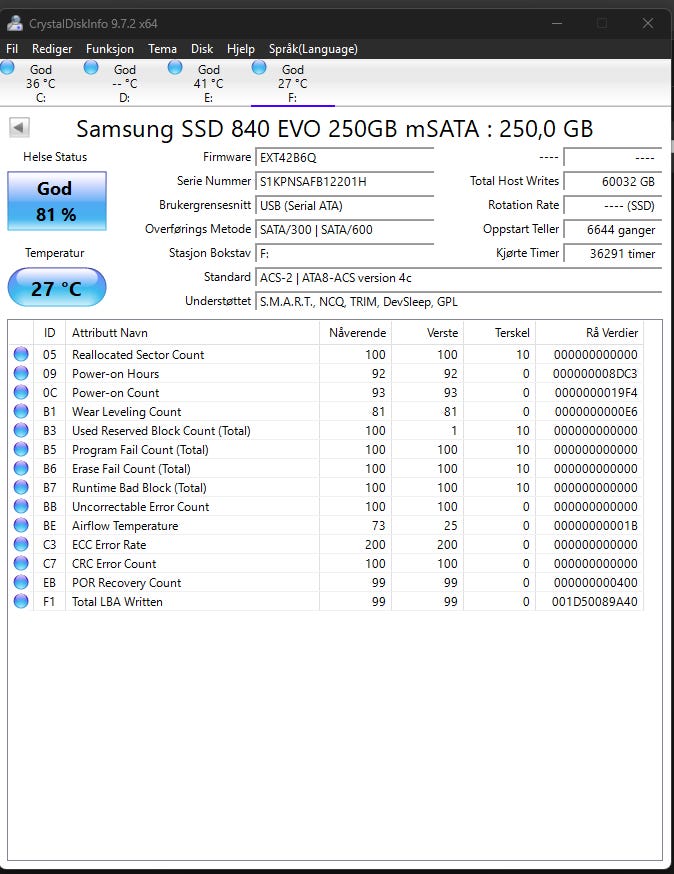Screen dimensions: 674x874
Task: Click status orb for Uncorrectable Error Count
Action: pyautogui.click(x=21, y=506)
